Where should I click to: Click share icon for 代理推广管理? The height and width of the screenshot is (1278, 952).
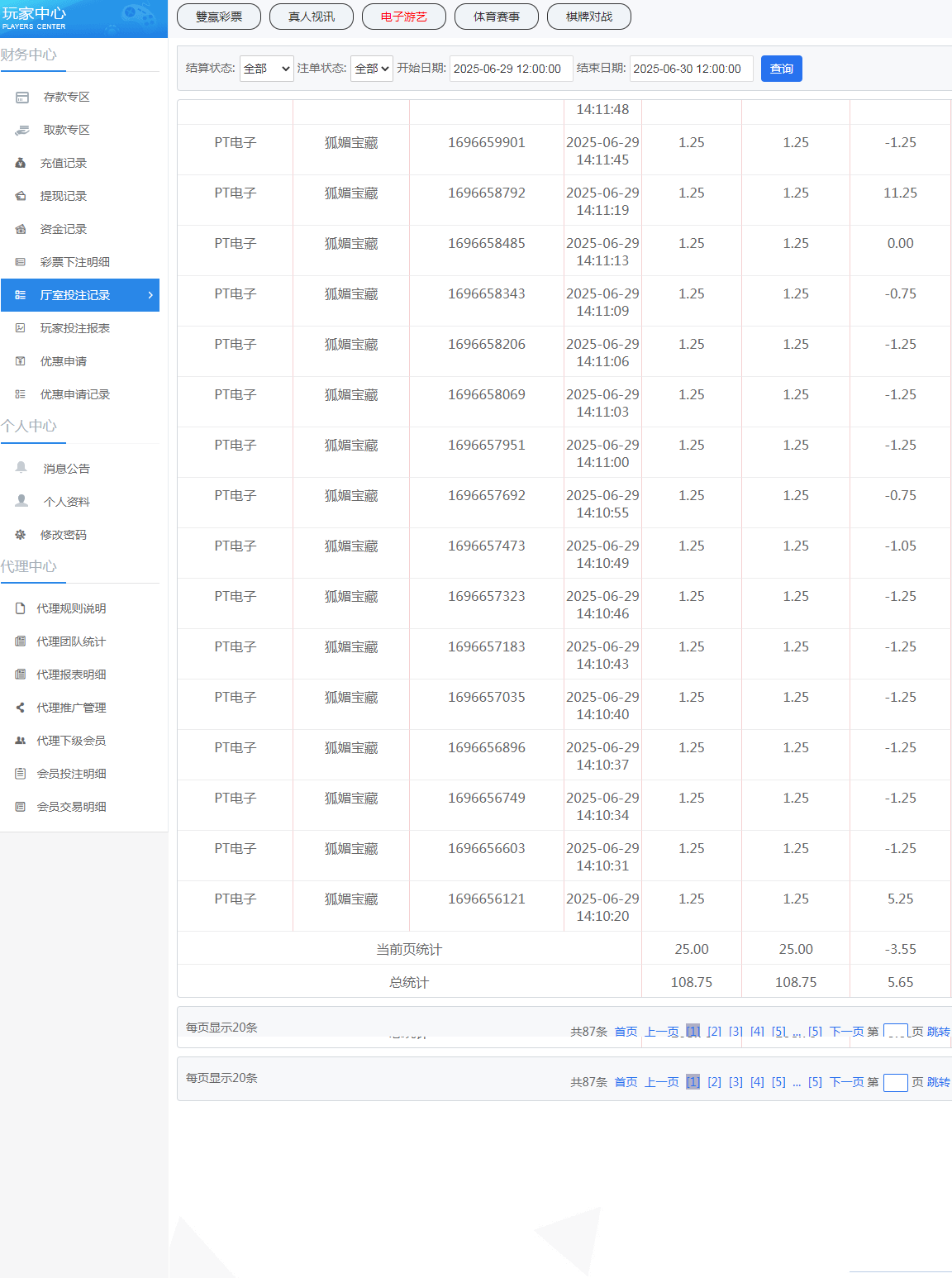tap(21, 708)
